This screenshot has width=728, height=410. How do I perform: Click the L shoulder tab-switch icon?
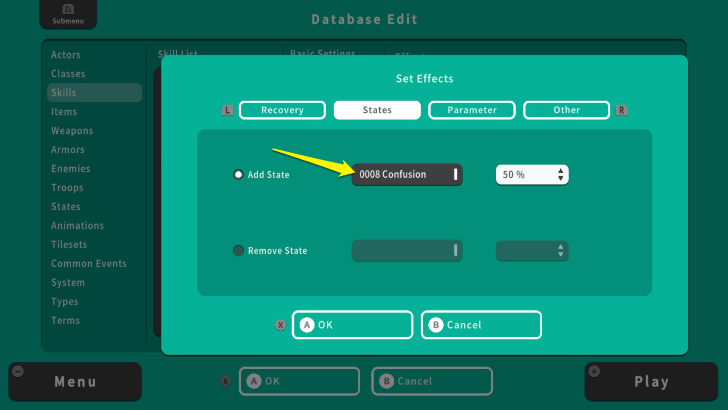(x=227, y=111)
